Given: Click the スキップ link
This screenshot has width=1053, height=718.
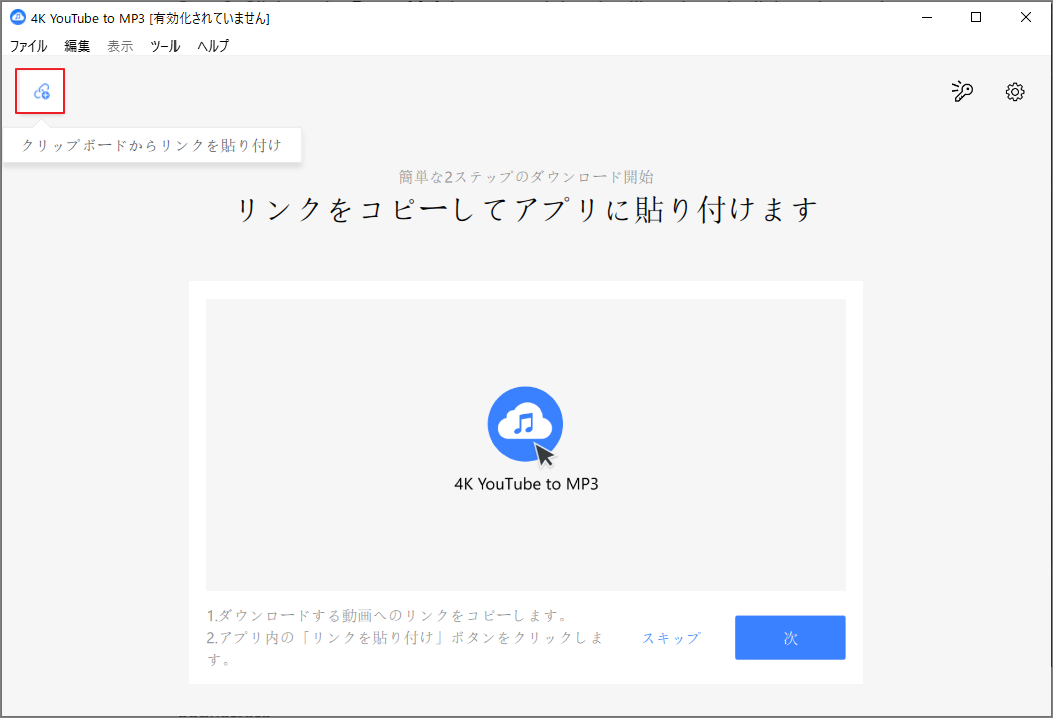Looking at the screenshot, I should click(x=671, y=637).
